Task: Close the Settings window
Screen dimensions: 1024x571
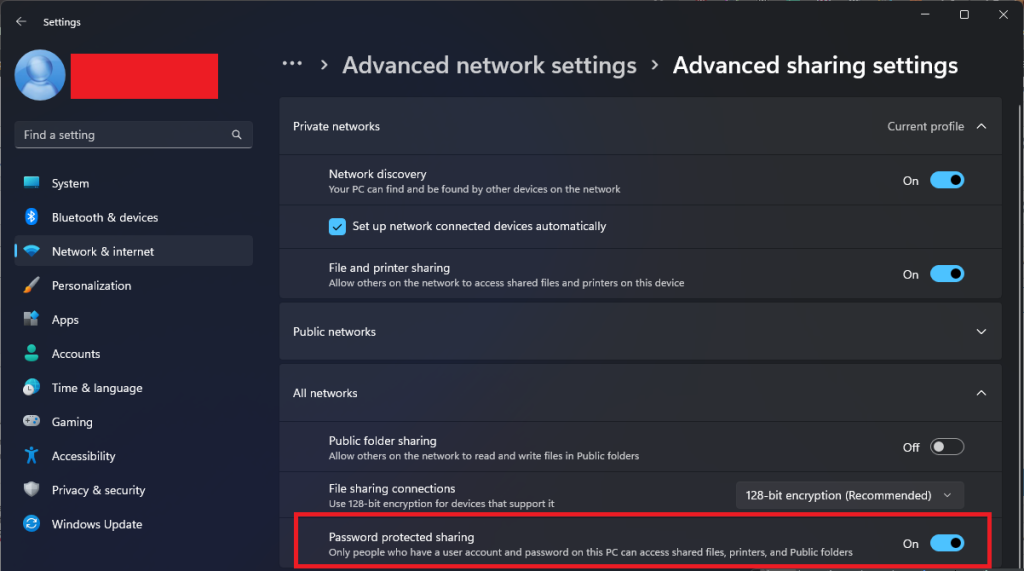Action: pyautogui.click(x=1003, y=14)
